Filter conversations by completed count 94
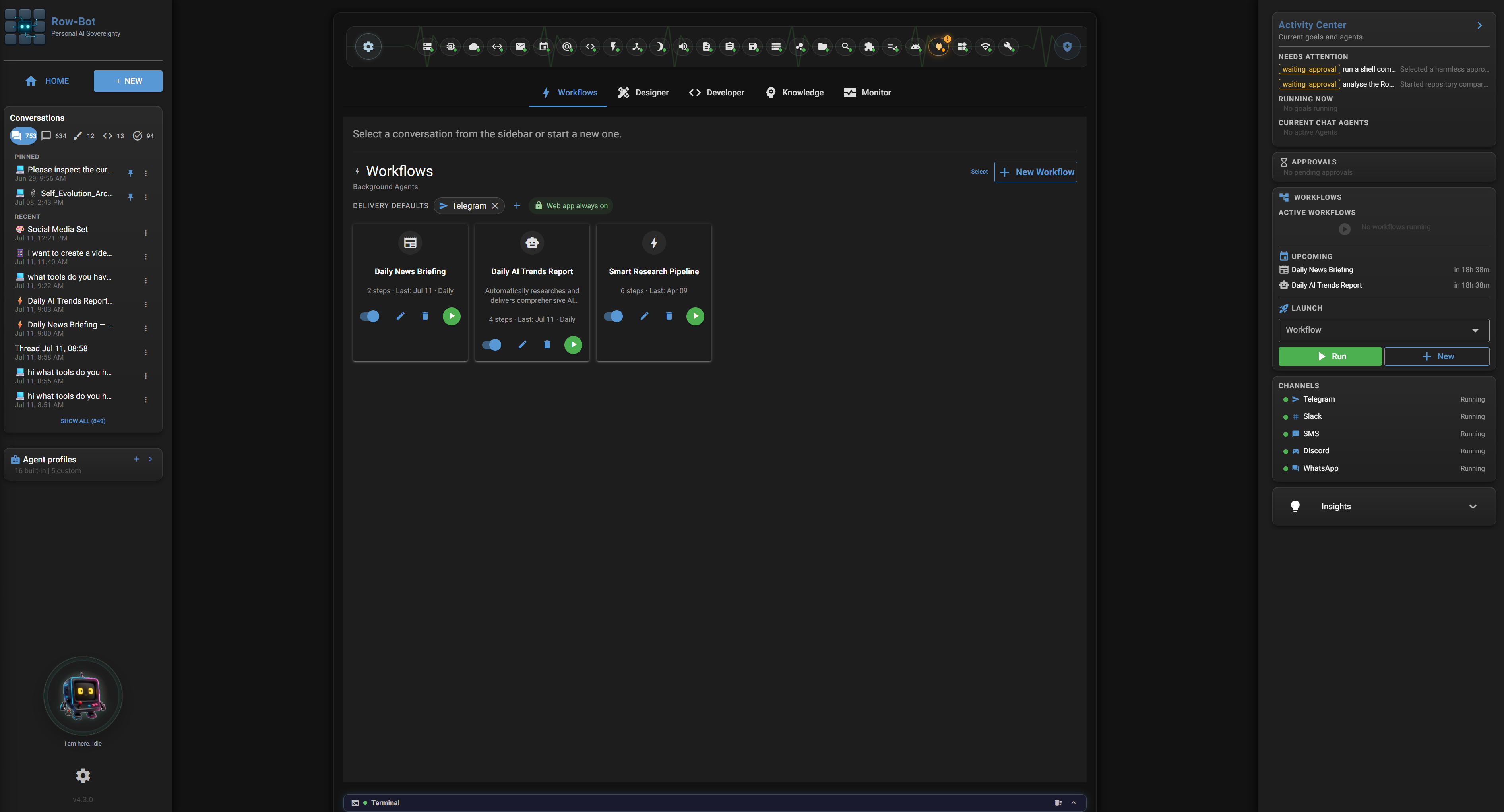The width and height of the screenshot is (1504, 812). point(143,136)
